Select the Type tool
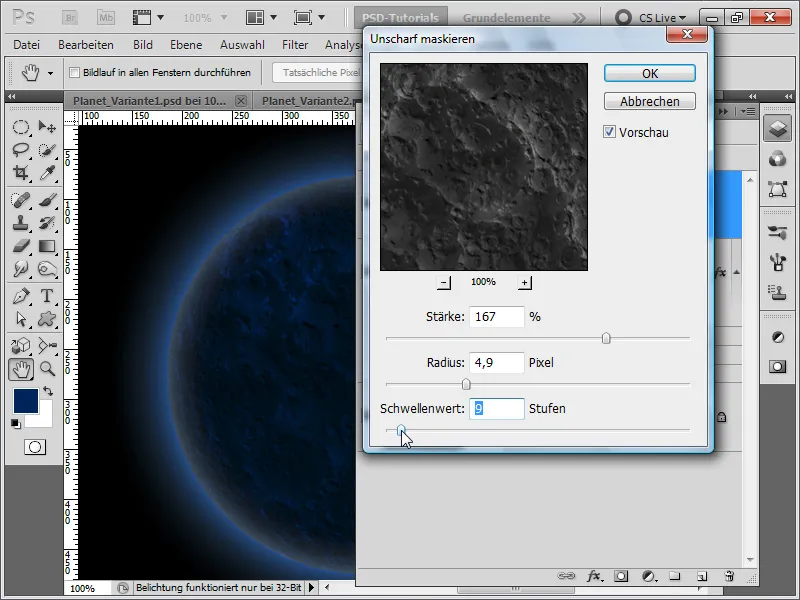The width and height of the screenshot is (800, 600). click(47, 296)
